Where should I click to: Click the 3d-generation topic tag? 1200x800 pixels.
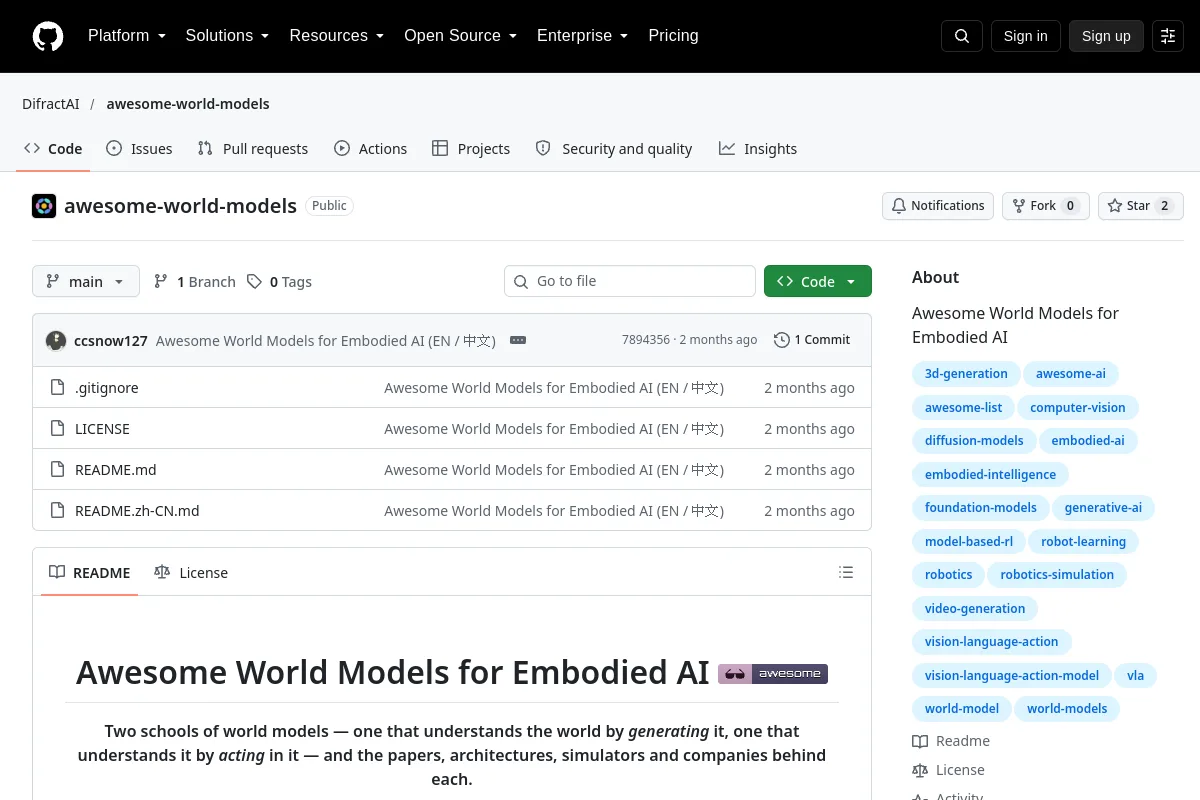pos(966,374)
